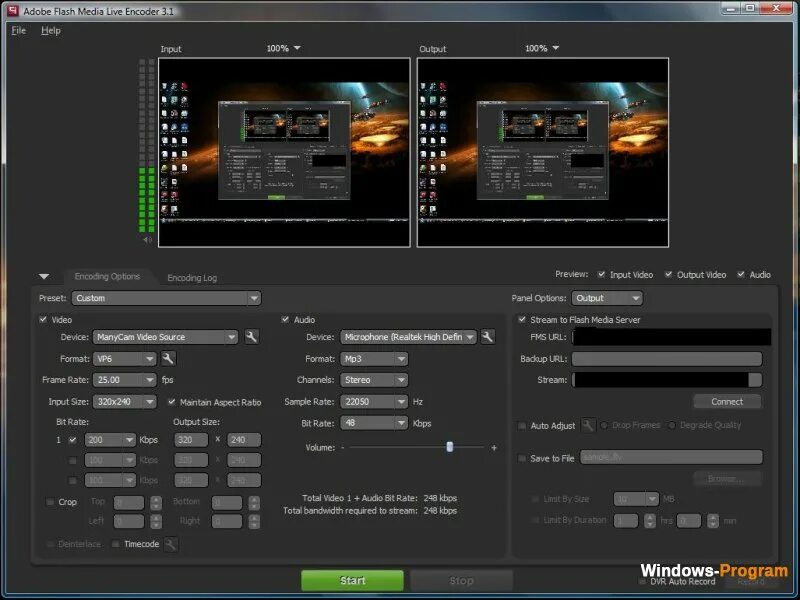Screen dimensions: 800x600
Task: Click the Connect button
Action: click(x=727, y=402)
